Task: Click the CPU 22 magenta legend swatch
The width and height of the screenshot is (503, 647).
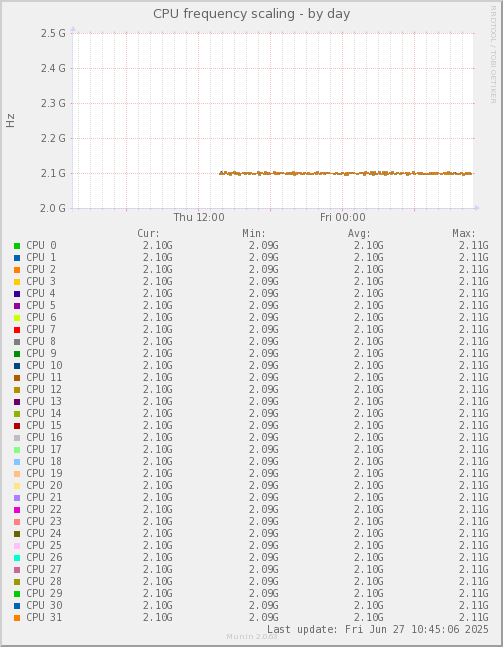Action: point(17,510)
